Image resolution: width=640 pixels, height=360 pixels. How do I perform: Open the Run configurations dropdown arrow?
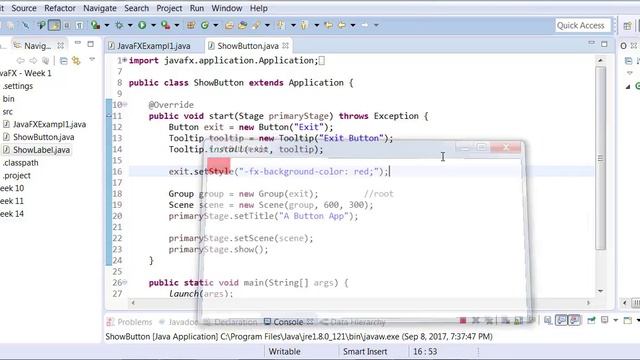153,25
